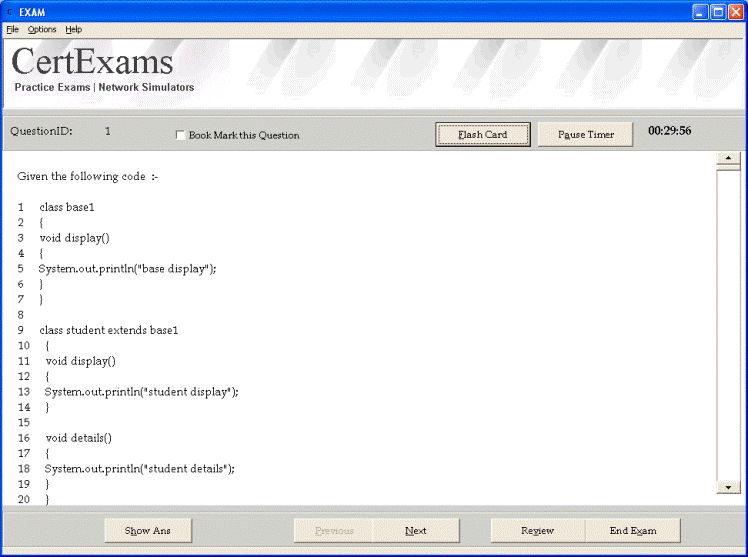Click the println 'student details' line
Image resolution: width=748 pixels, height=557 pixels.
pos(140,469)
